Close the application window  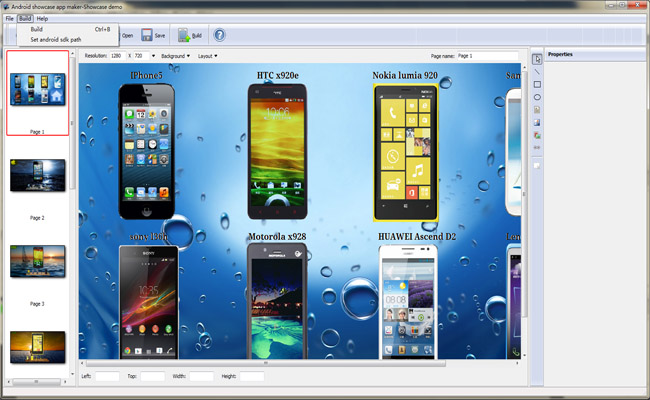(638, 5)
